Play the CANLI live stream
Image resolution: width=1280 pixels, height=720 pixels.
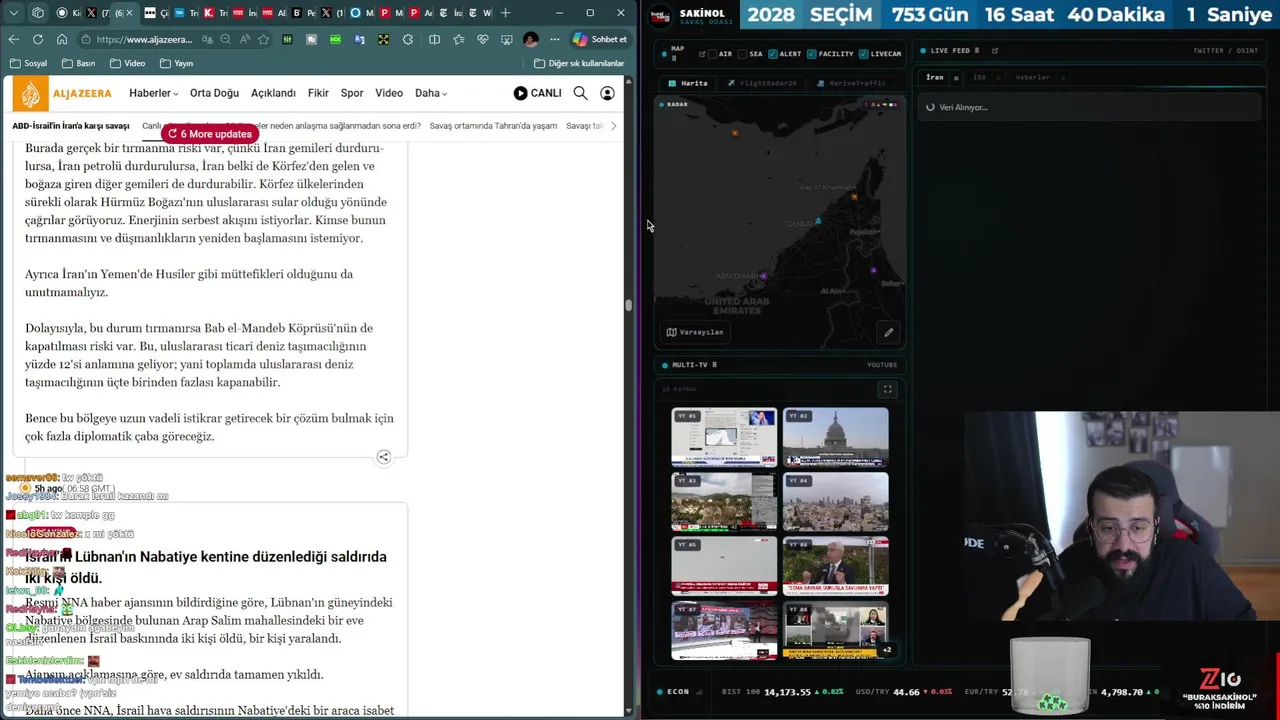tap(537, 93)
